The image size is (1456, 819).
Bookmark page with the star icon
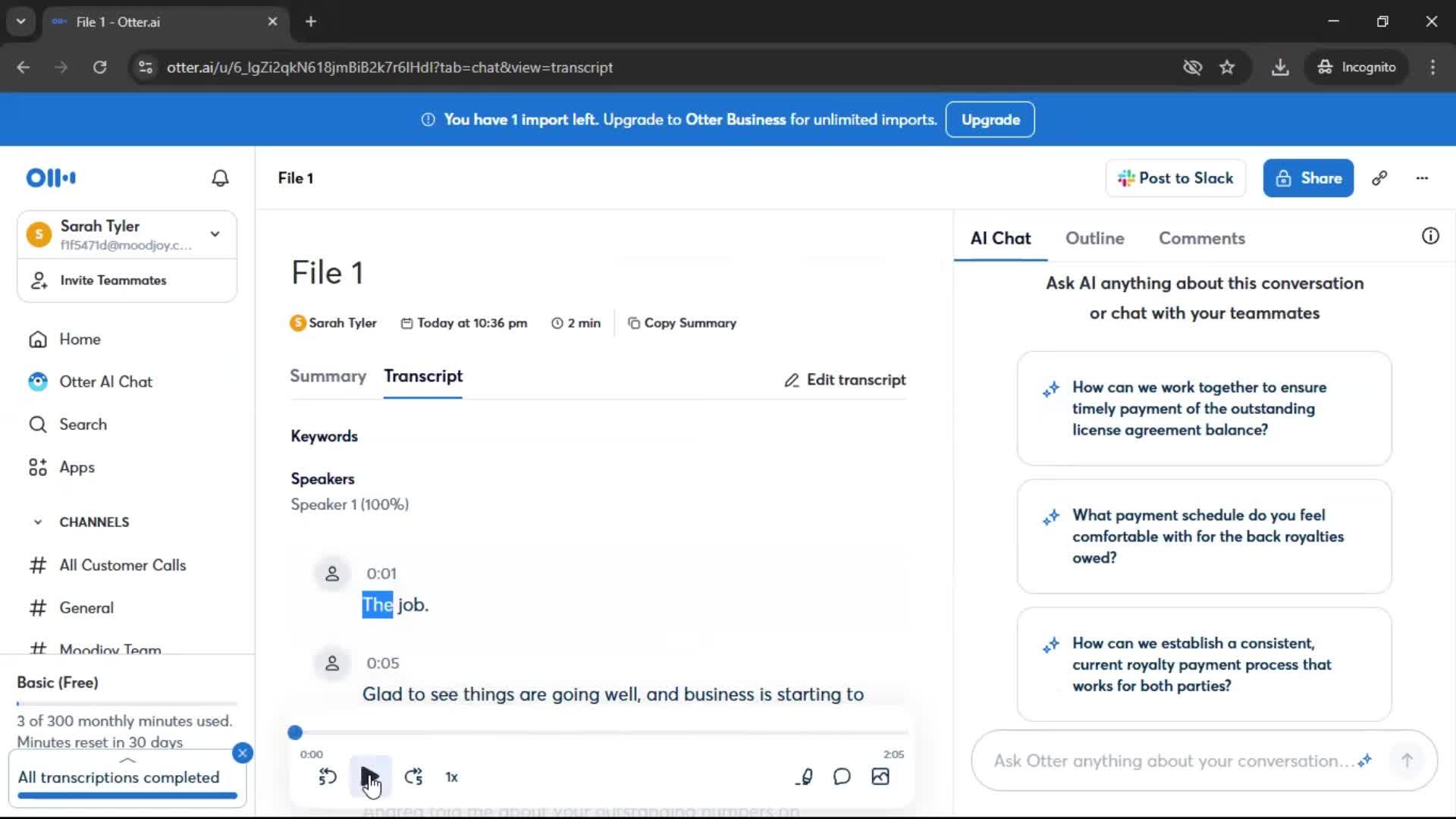tap(1227, 67)
